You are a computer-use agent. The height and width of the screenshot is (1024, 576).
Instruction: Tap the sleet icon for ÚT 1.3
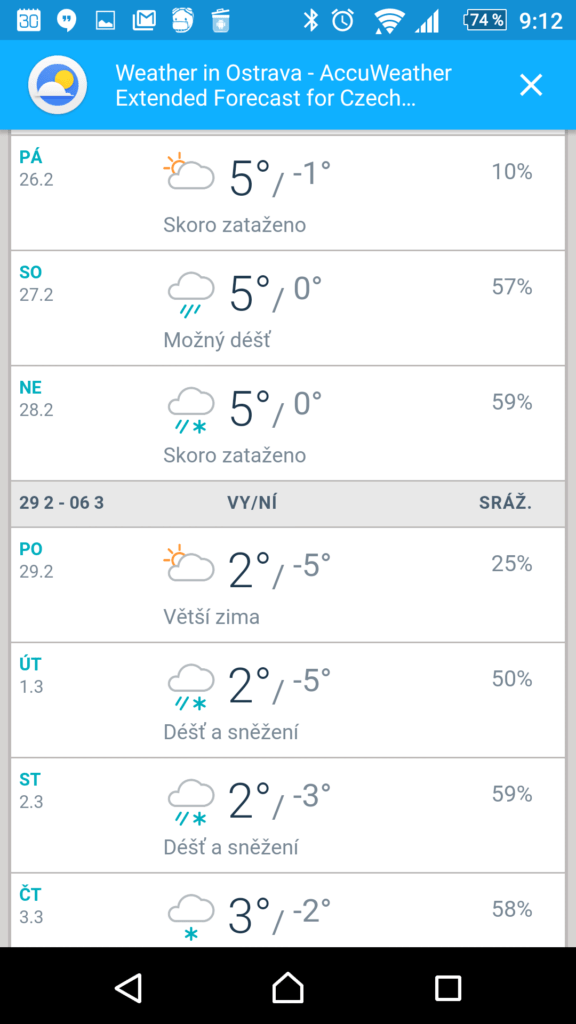pyautogui.click(x=191, y=686)
